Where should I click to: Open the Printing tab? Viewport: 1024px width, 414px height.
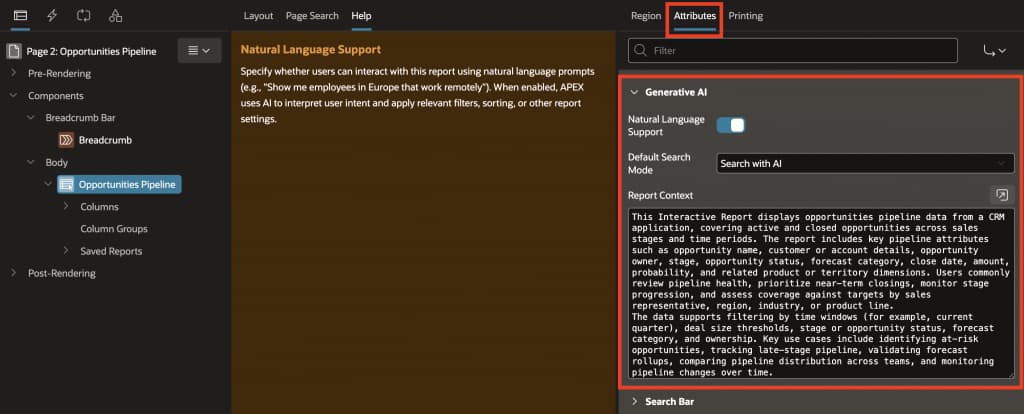[x=745, y=16]
